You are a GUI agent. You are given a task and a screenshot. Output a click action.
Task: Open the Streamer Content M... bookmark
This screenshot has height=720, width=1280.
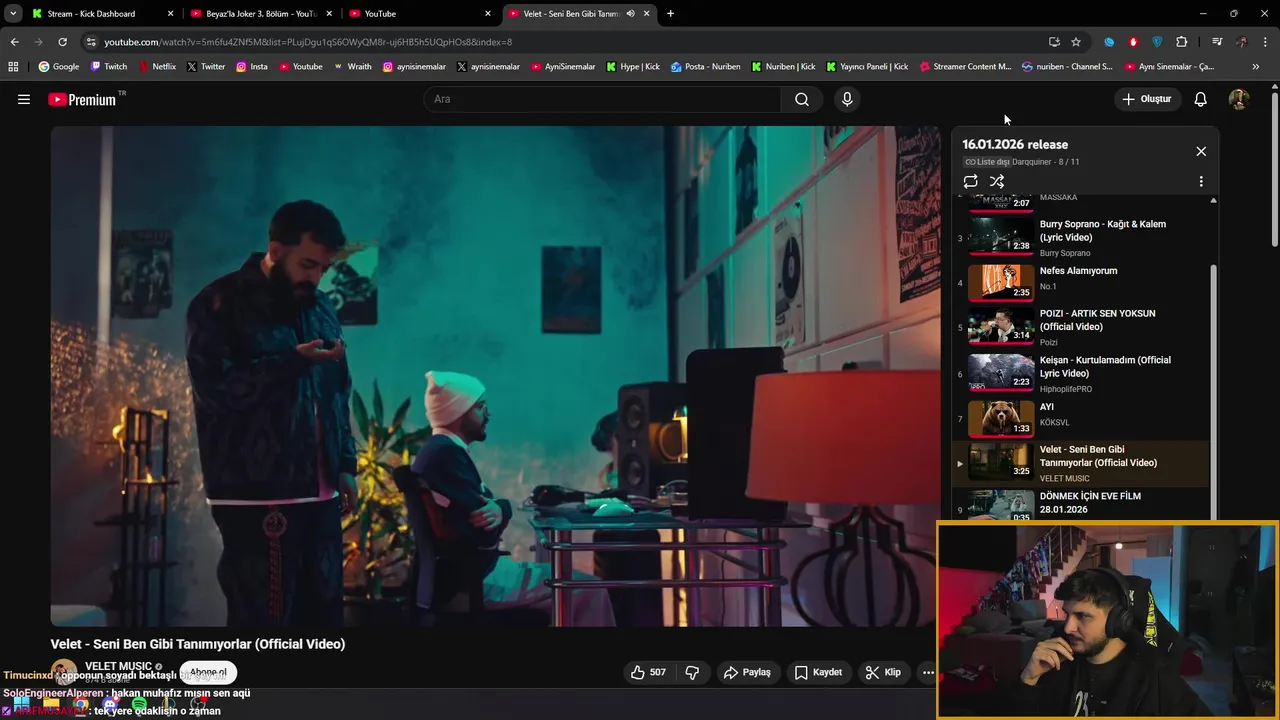pos(964,67)
